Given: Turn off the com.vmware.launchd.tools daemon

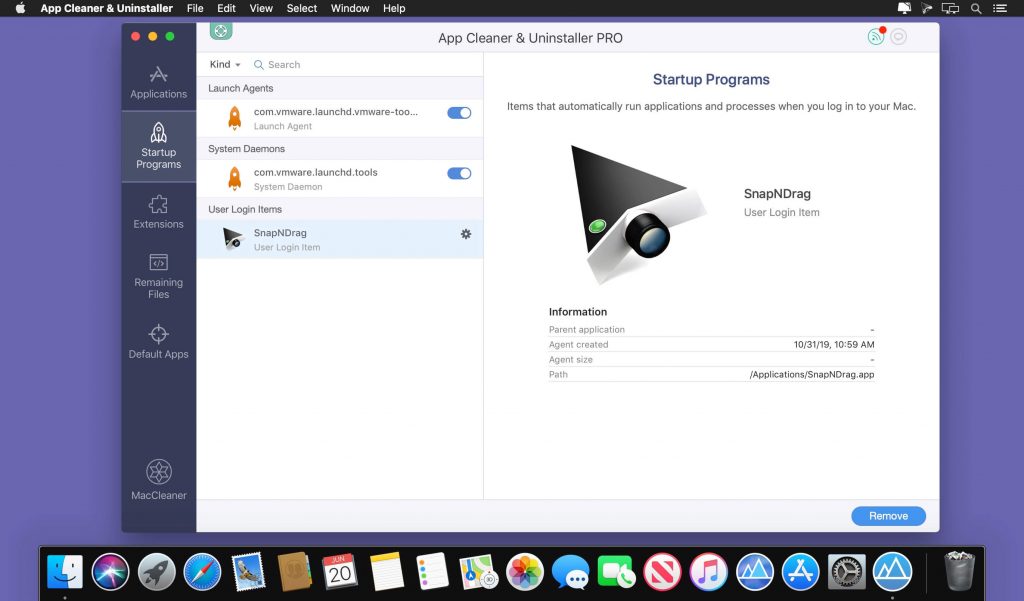Looking at the screenshot, I should (459, 170).
